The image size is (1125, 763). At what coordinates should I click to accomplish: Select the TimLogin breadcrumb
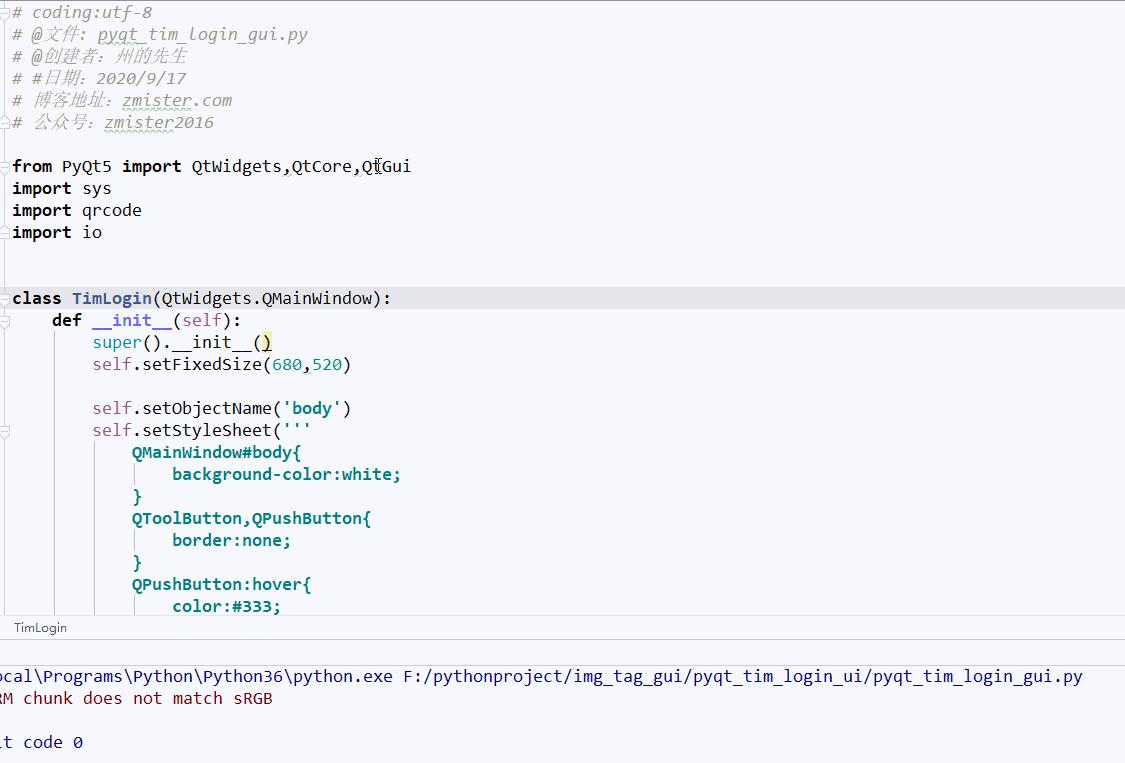pos(40,628)
